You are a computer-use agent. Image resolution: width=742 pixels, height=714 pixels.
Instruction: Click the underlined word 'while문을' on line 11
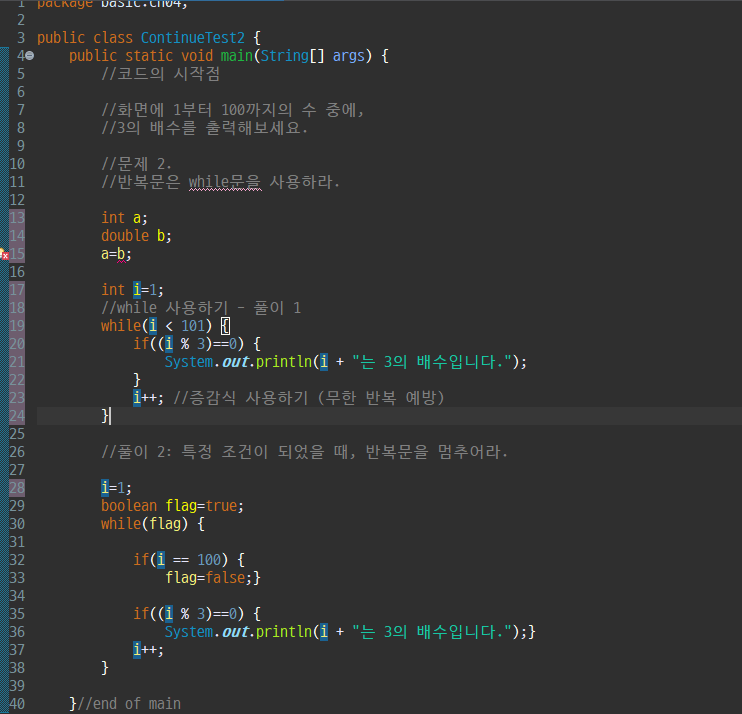[225, 182]
